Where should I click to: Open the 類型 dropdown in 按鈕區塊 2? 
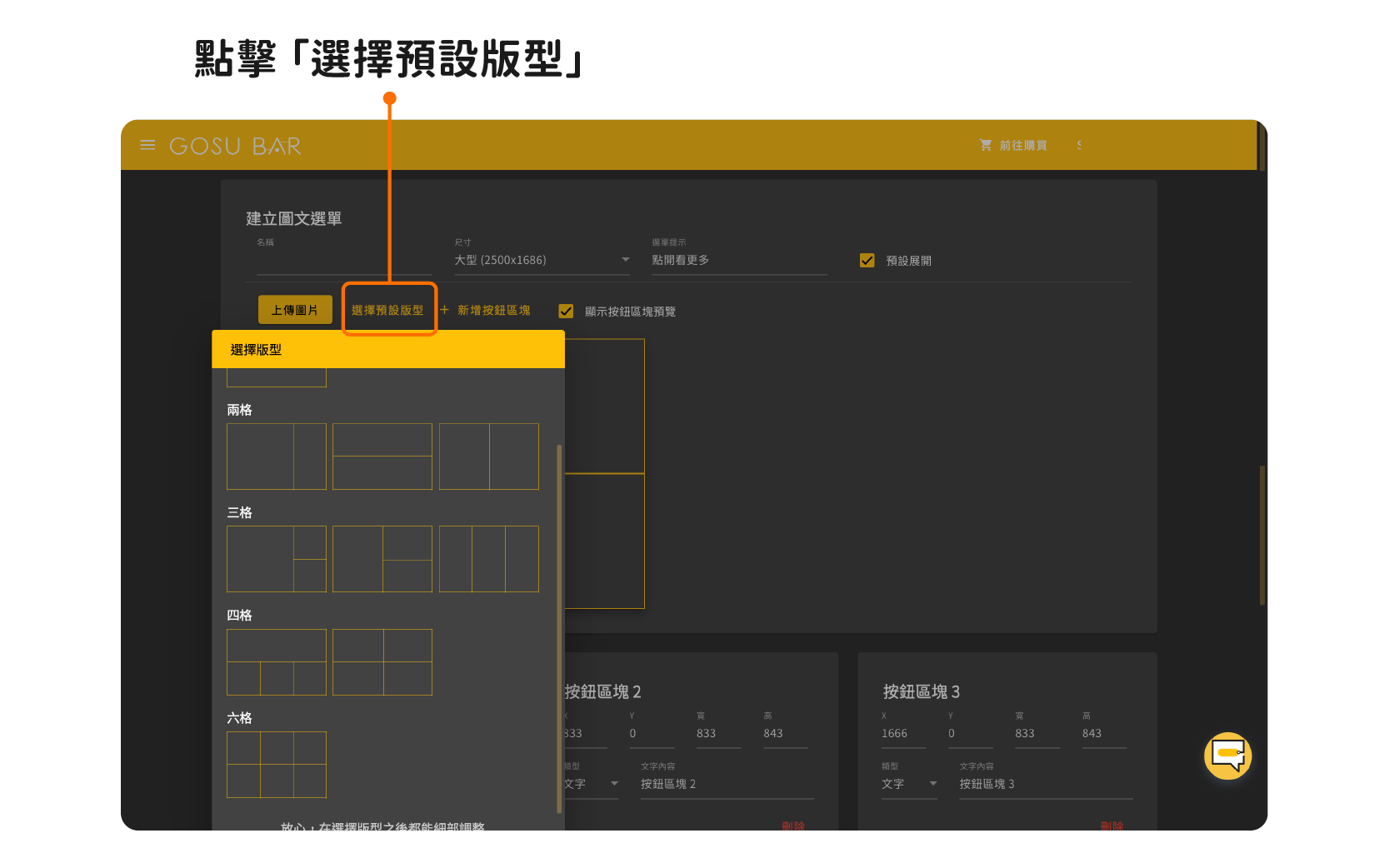(x=592, y=784)
